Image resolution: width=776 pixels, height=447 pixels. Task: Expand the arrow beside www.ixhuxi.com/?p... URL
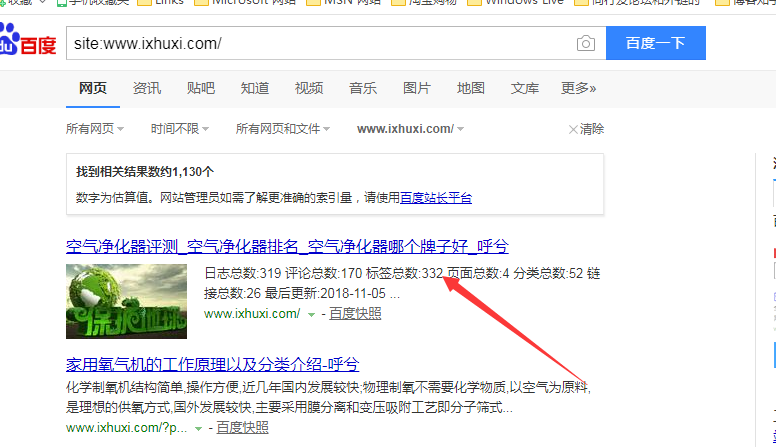[198, 429]
